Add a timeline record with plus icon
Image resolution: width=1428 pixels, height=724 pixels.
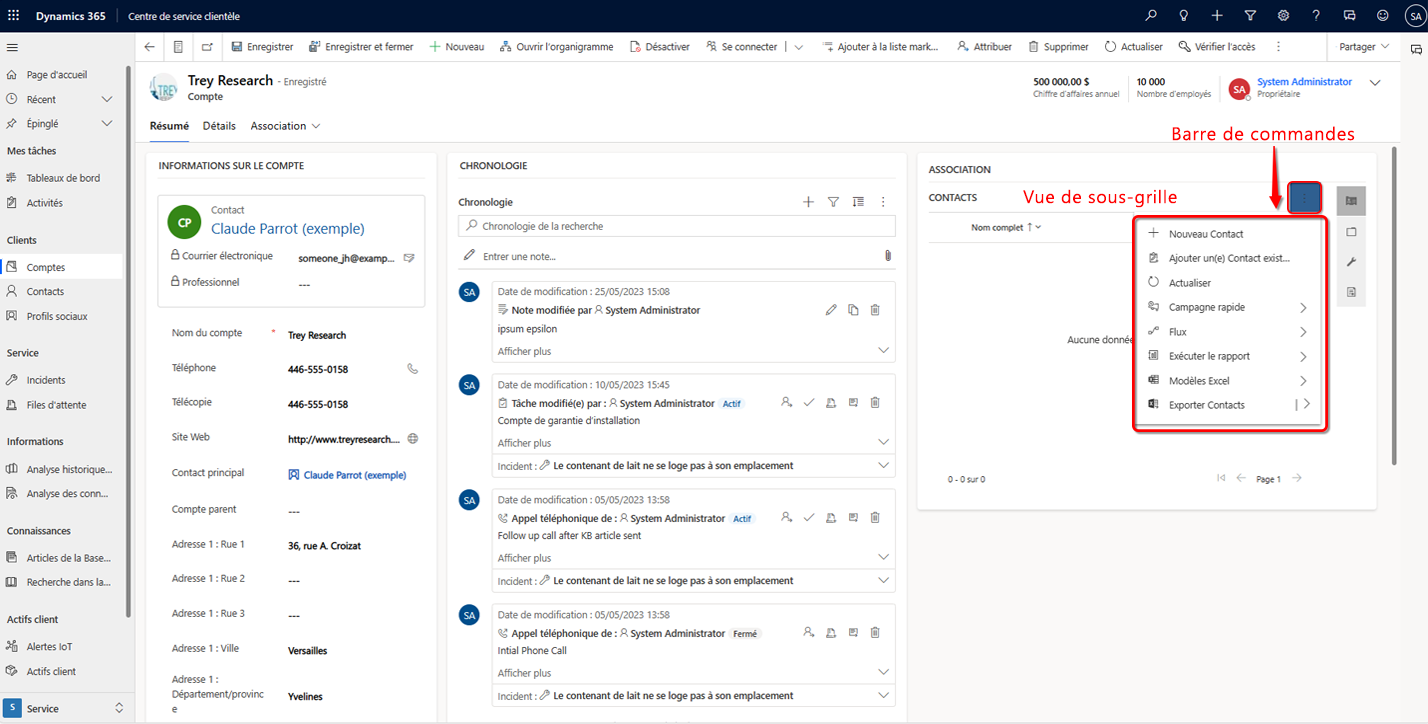(808, 202)
